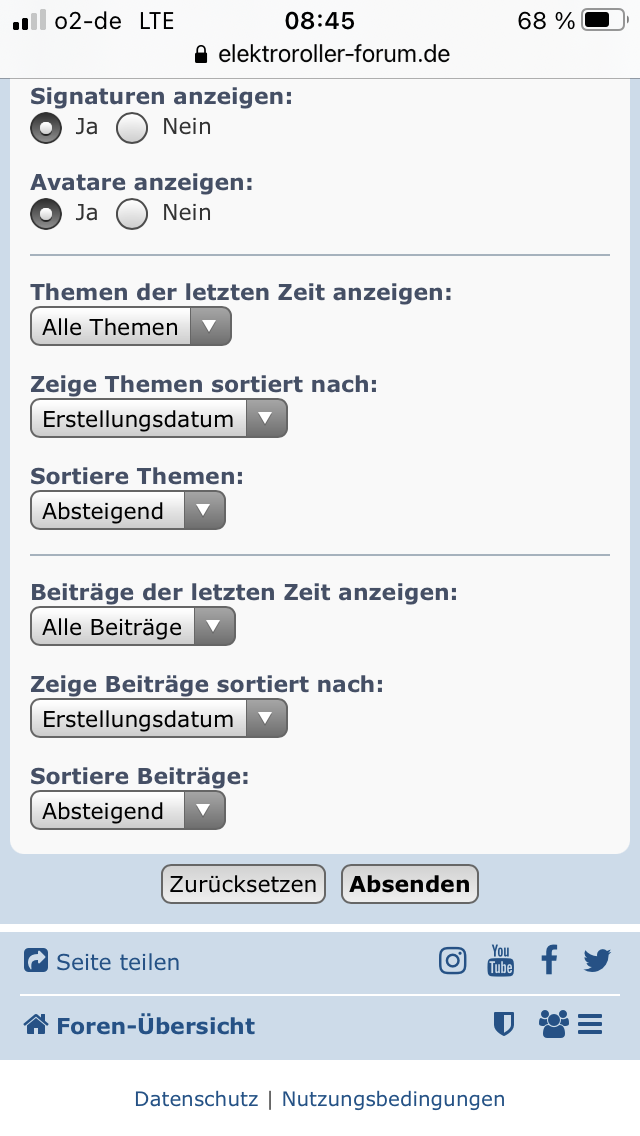This screenshot has height=1136, width=640.
Task: Open the footer hamburger menu icon
Action: click(590, 1024)
